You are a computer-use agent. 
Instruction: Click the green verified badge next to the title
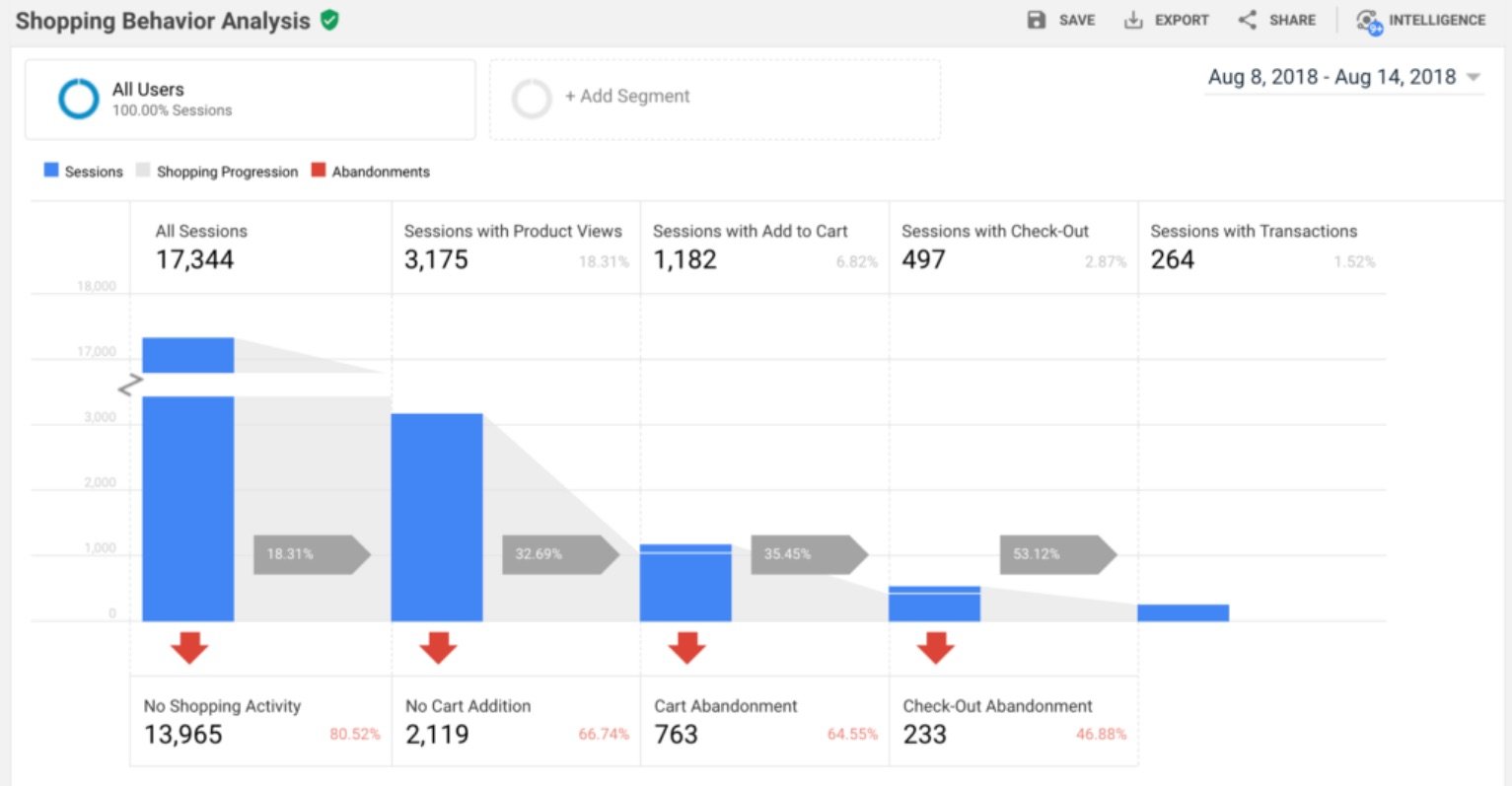click(x=330, y=19)
